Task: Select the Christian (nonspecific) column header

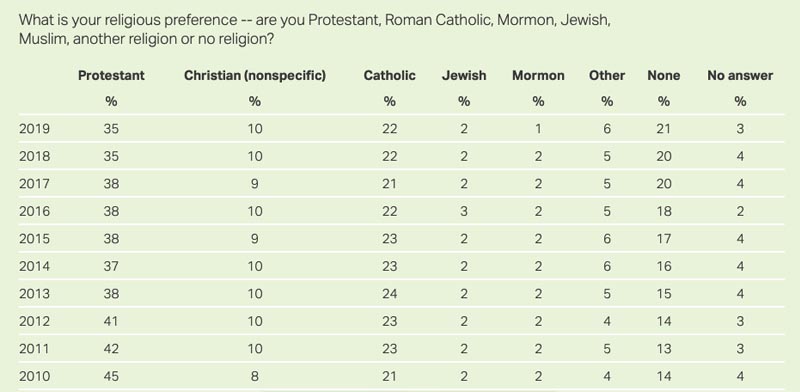Action: pos(255,76)
